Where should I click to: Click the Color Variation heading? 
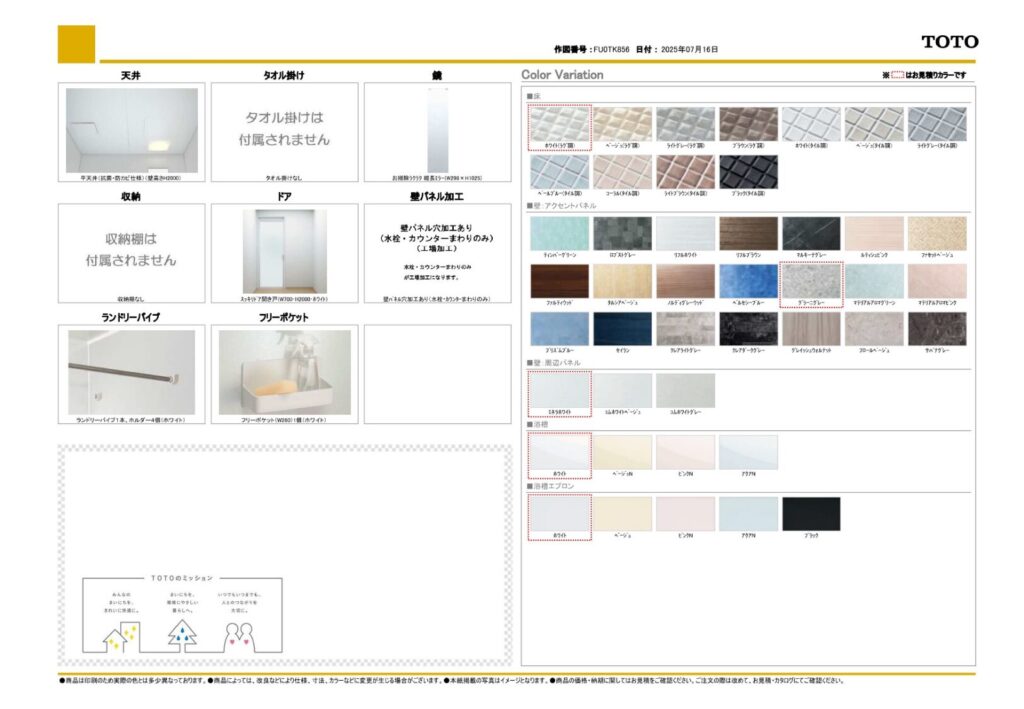(562, 75)
